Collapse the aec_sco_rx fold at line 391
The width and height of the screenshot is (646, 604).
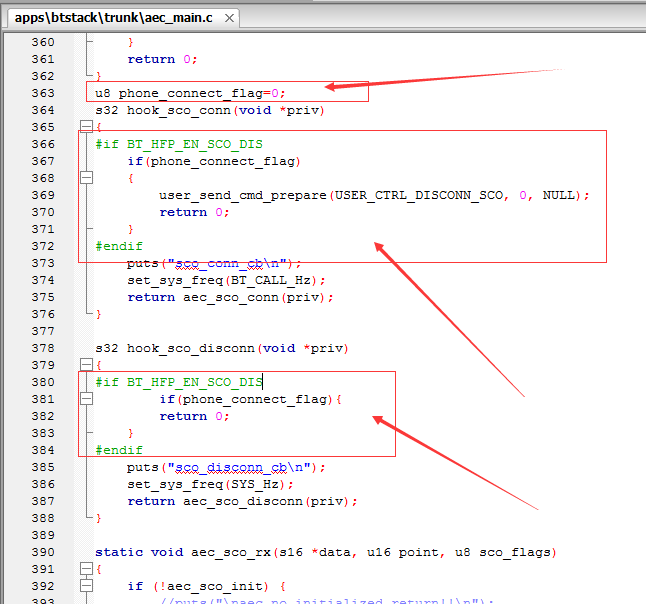click(87, 569)
